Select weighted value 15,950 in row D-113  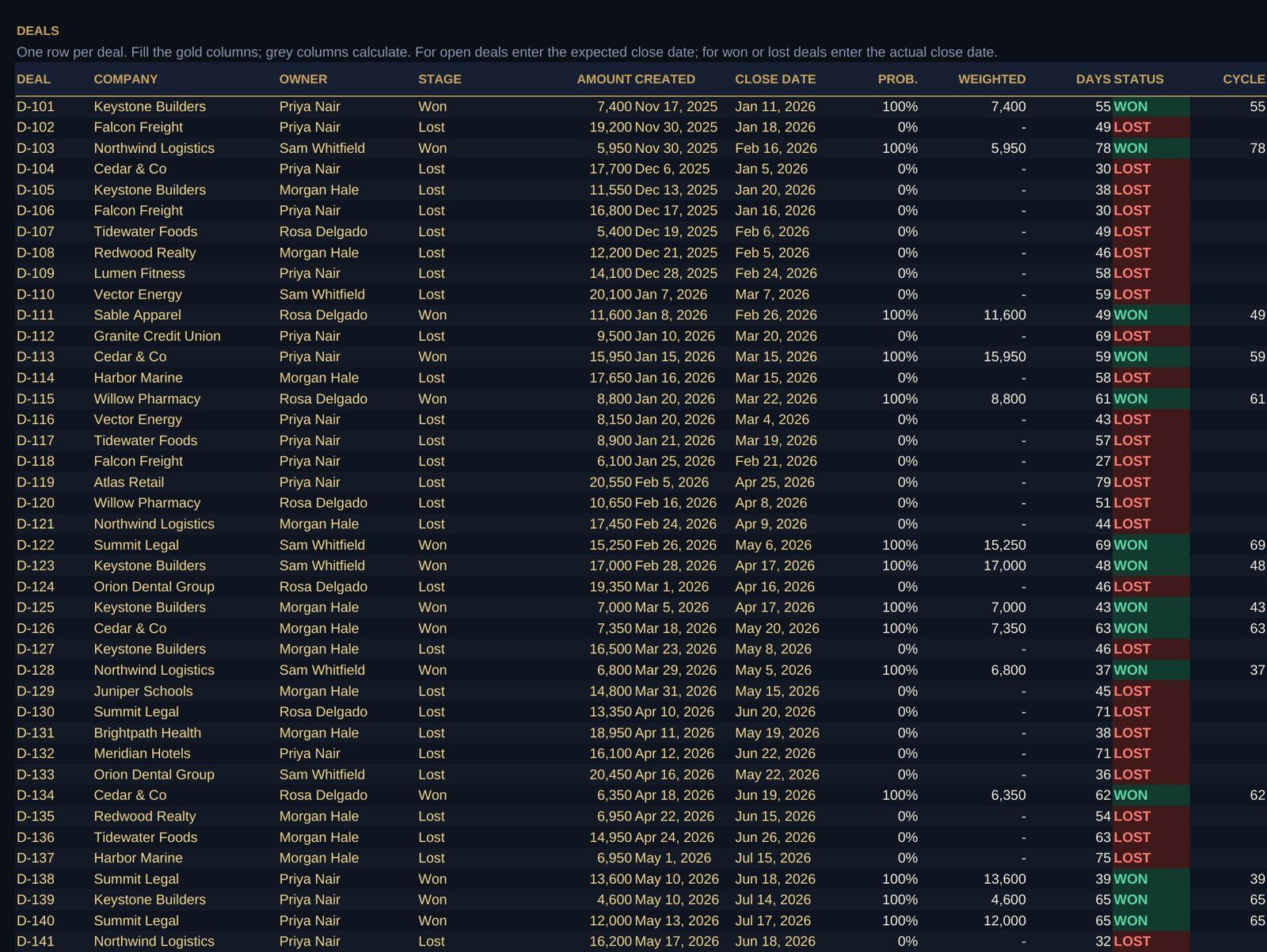pyautogui.click(x=1005, y=357)
